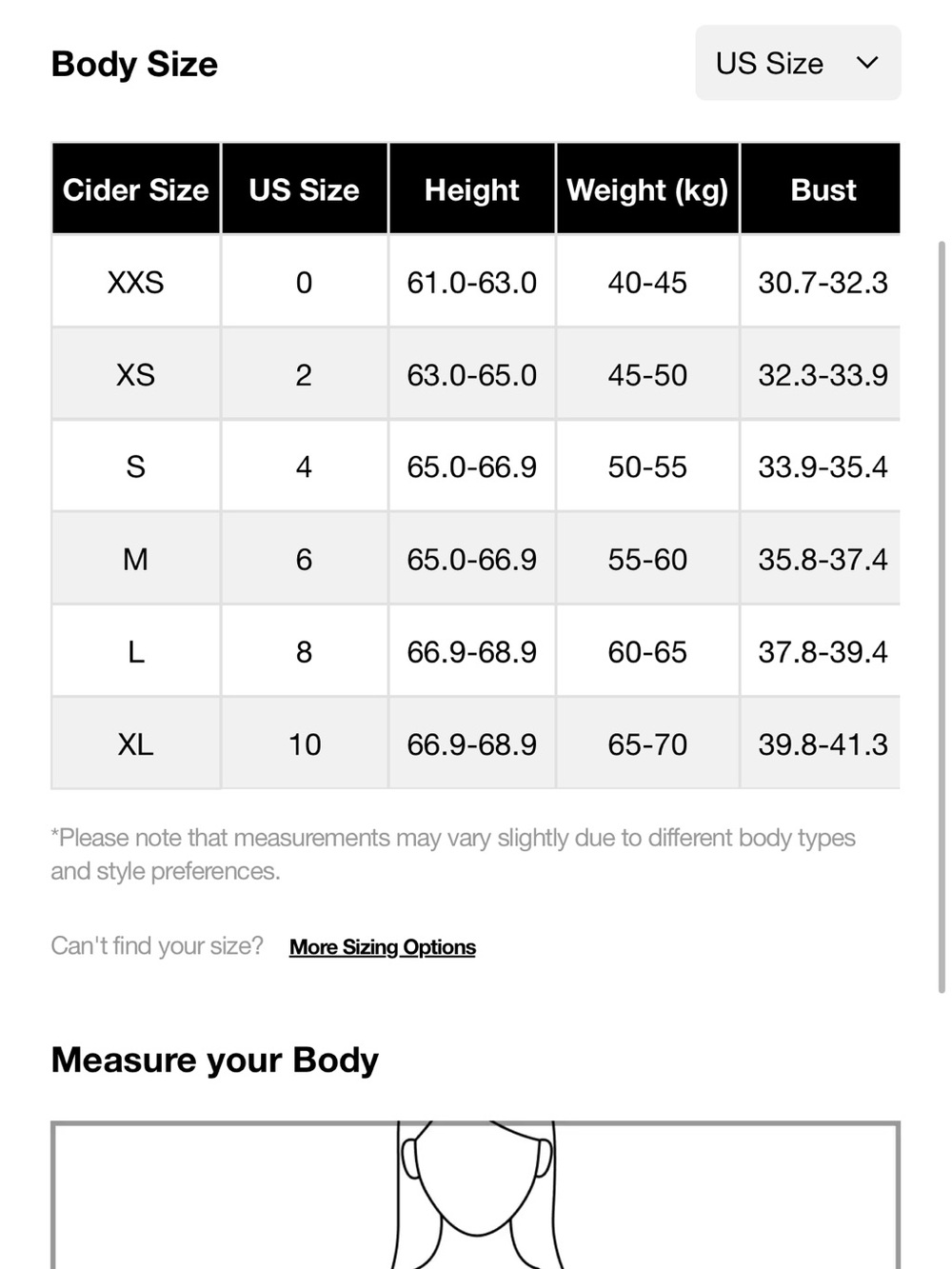Click the vertical scrollbar on the right
952x1269 pixels.
click(x=942, y=617)
